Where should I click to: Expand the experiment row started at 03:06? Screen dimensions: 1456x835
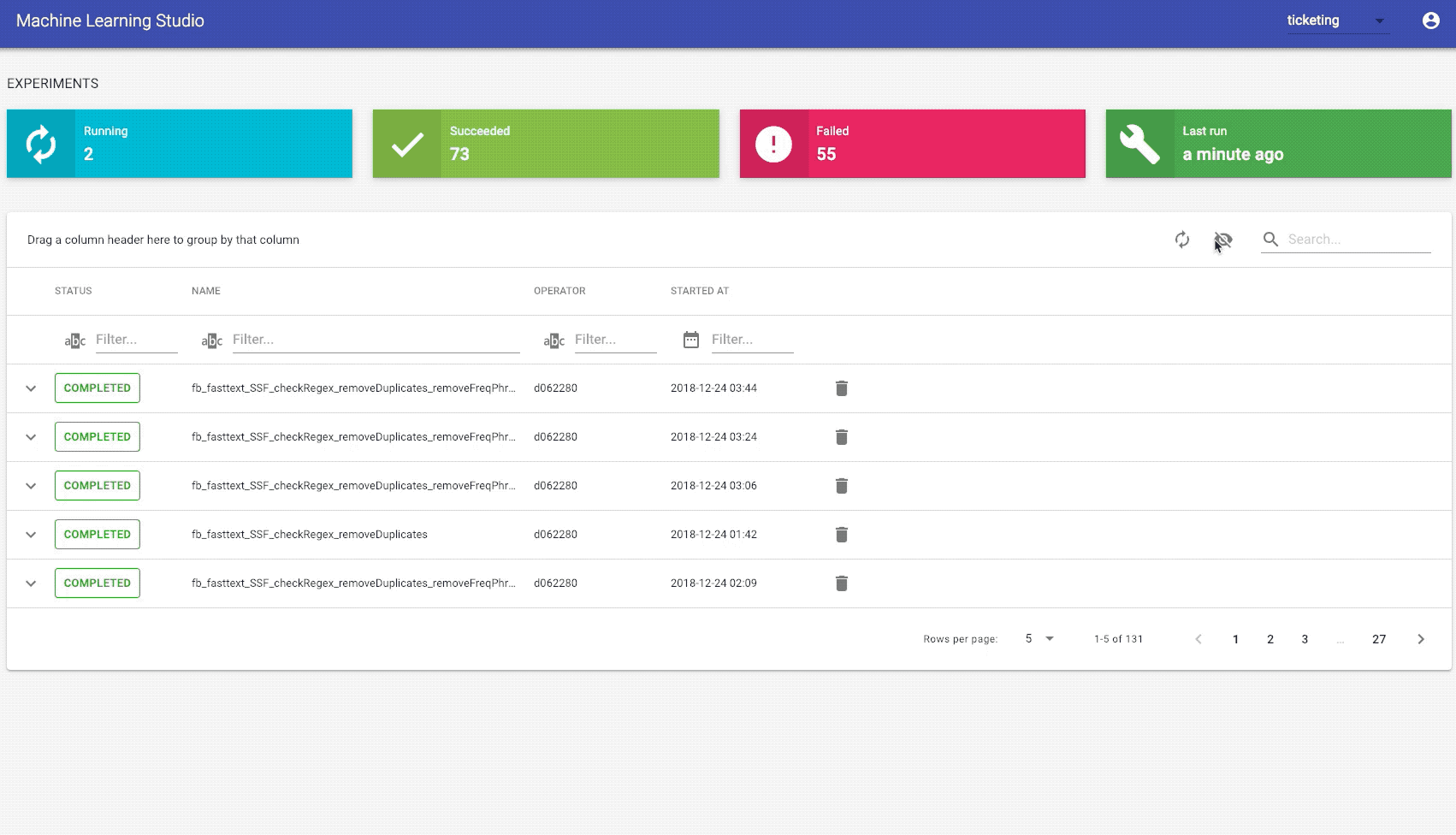tap(31, 486)
